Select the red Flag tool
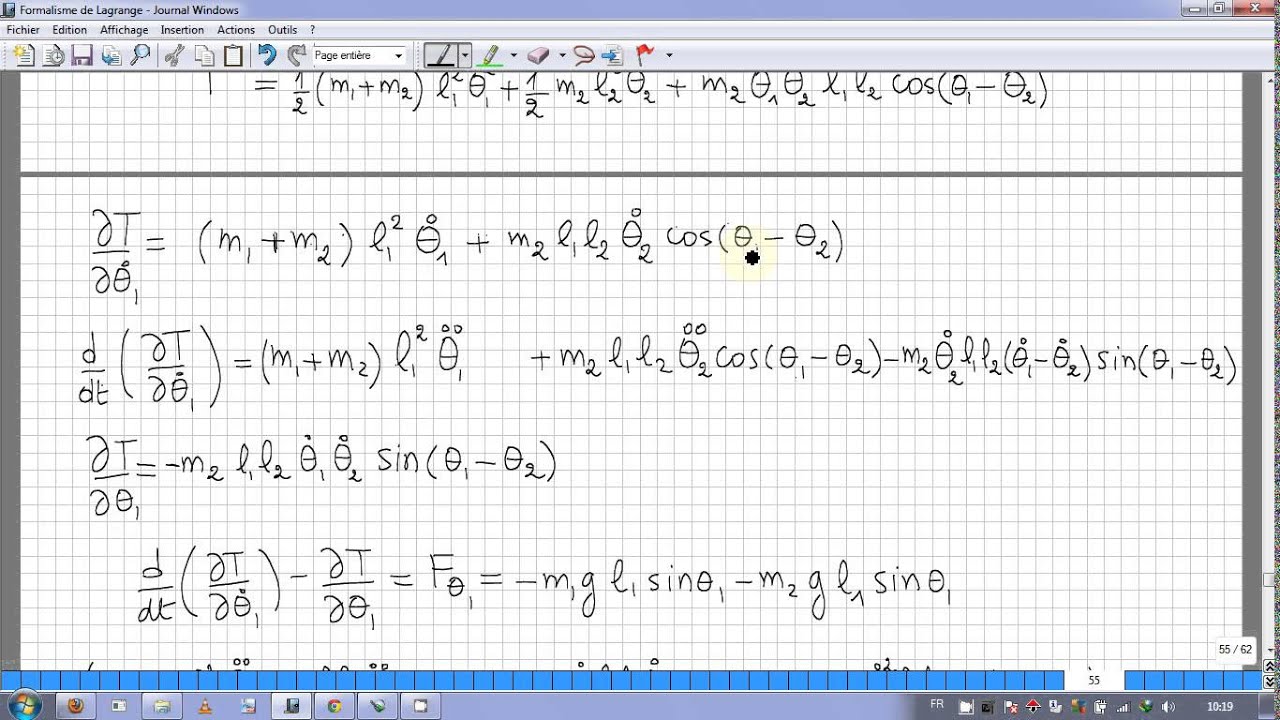 pos(645,55)
